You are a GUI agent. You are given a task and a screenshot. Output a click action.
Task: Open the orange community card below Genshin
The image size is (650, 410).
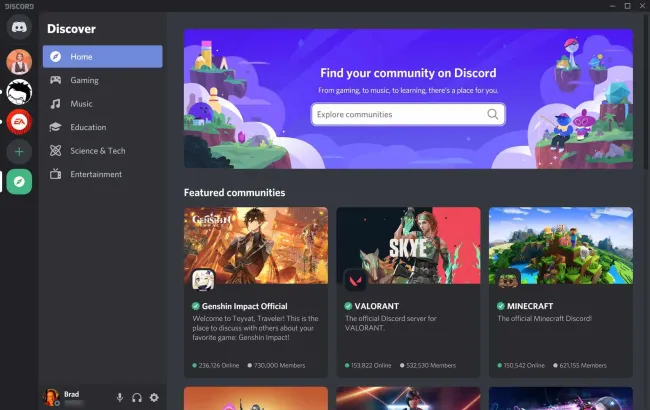tap(256, 398)
